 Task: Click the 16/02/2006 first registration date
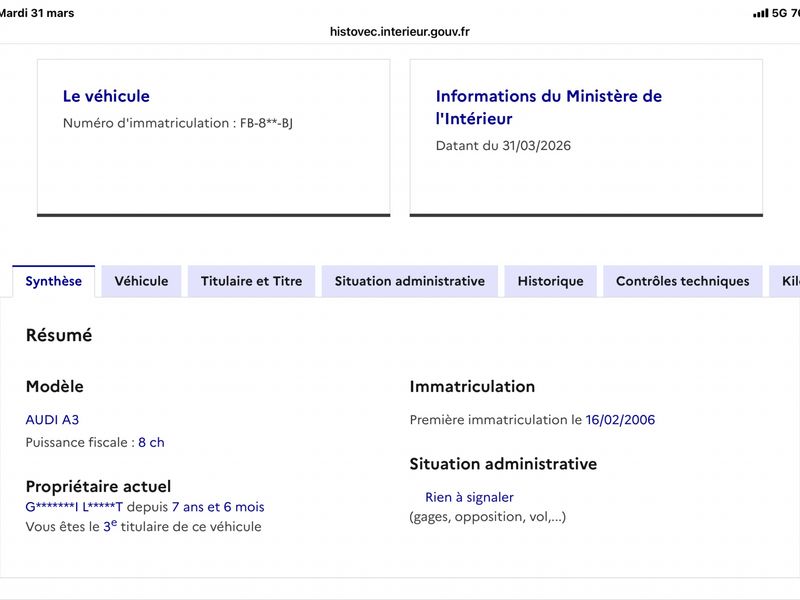(620, 420)
